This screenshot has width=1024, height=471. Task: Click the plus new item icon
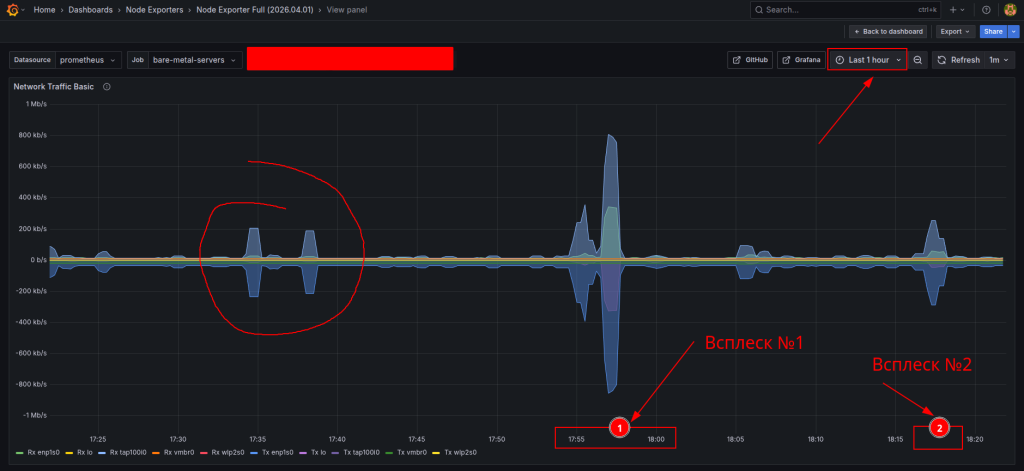954,9
